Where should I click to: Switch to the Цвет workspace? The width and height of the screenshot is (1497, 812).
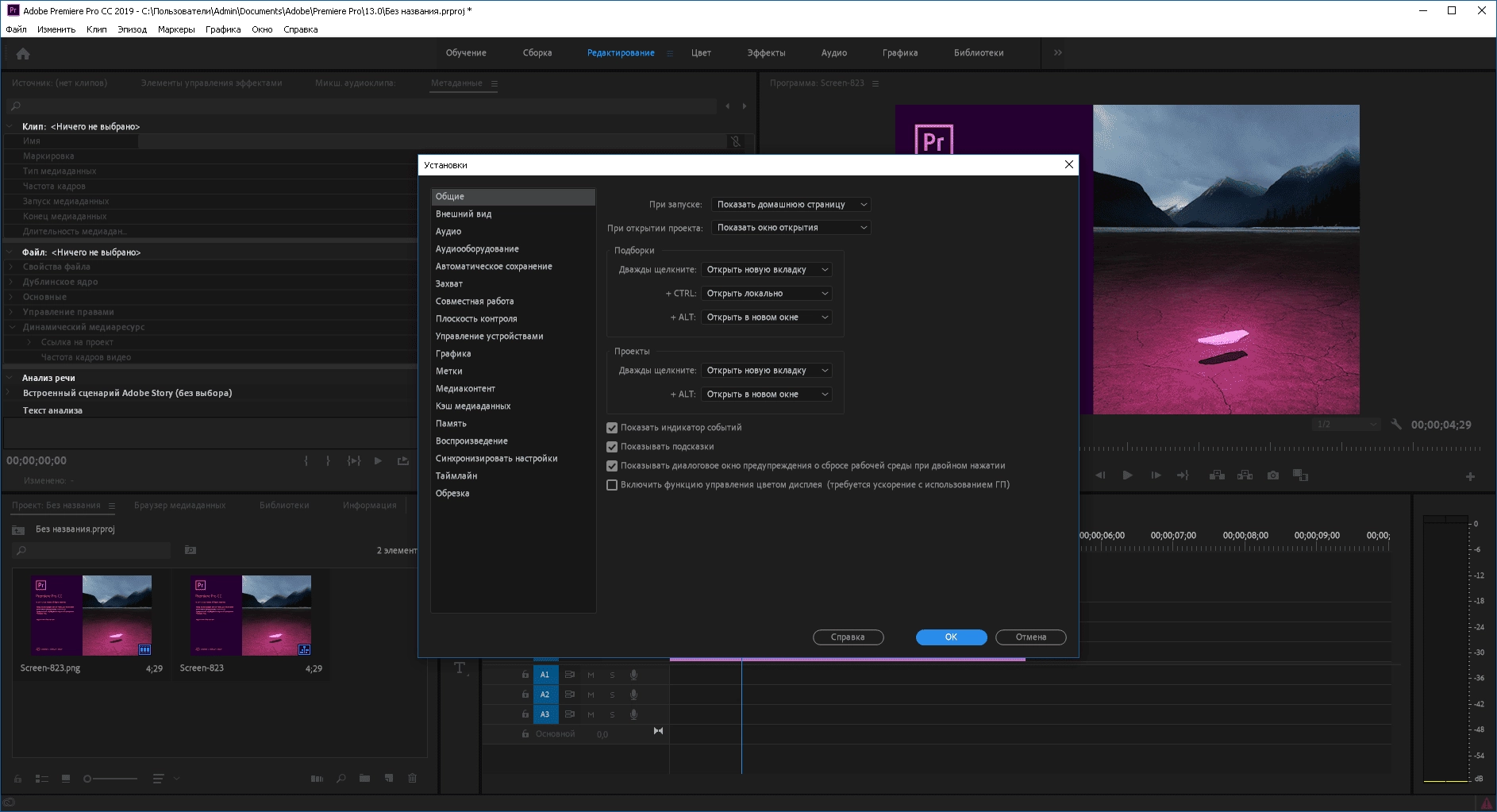(x=701, y=53)
